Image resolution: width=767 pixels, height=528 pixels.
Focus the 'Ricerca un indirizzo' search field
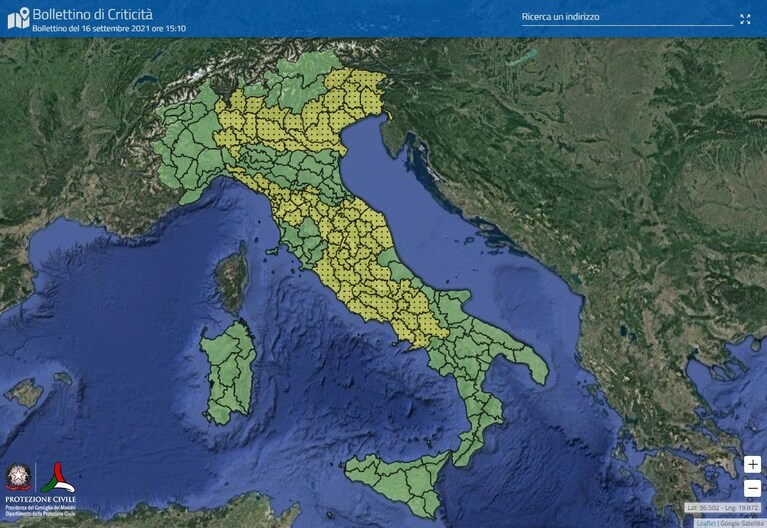[627, 17]
